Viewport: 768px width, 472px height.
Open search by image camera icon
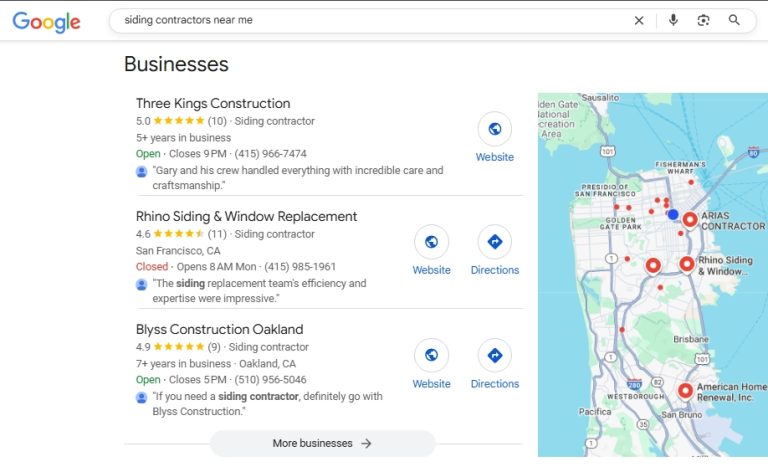tap(703, 20)
